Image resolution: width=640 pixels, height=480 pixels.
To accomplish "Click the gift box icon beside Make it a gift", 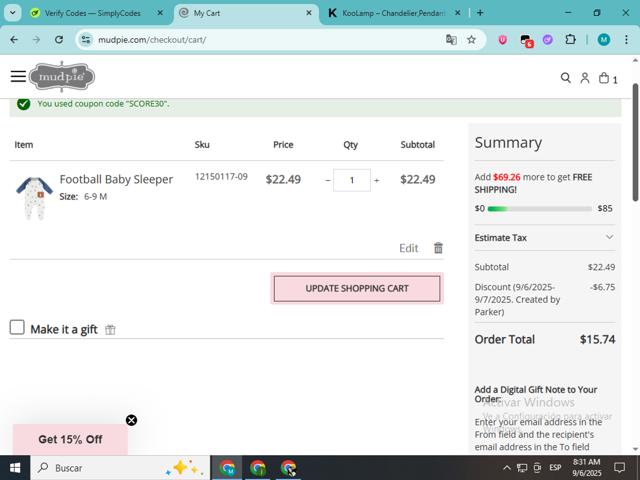I will 110,329.
